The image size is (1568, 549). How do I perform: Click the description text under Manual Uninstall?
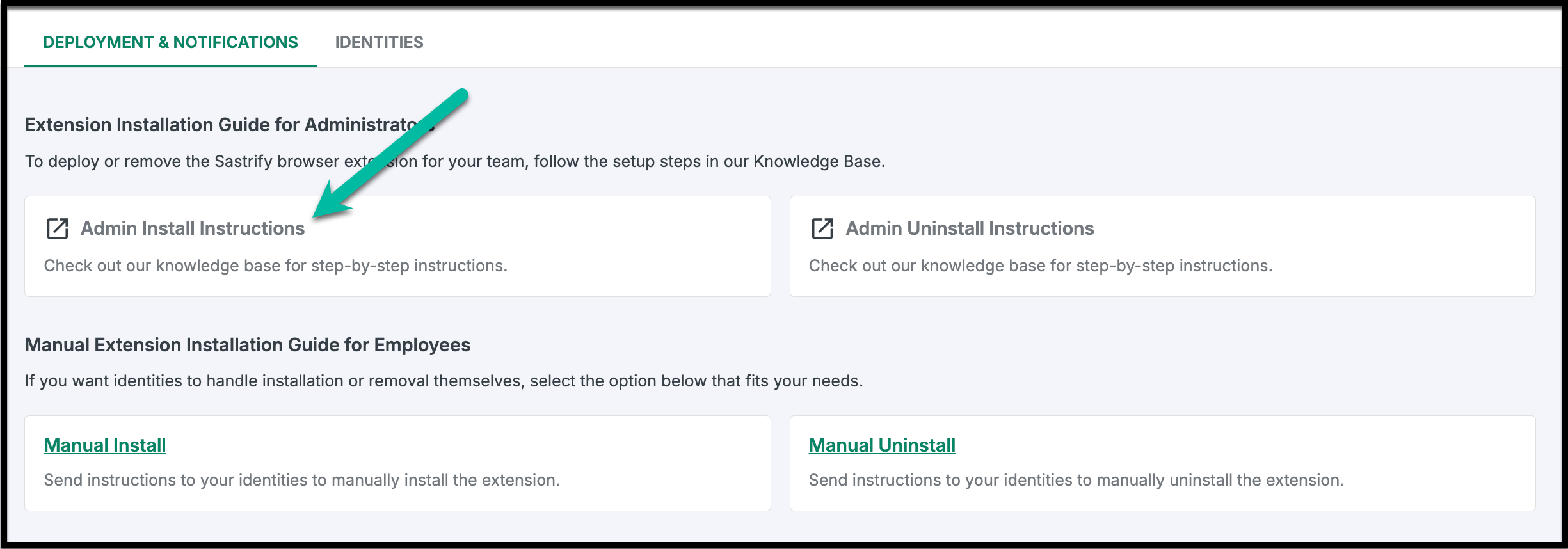[1076, 480]
